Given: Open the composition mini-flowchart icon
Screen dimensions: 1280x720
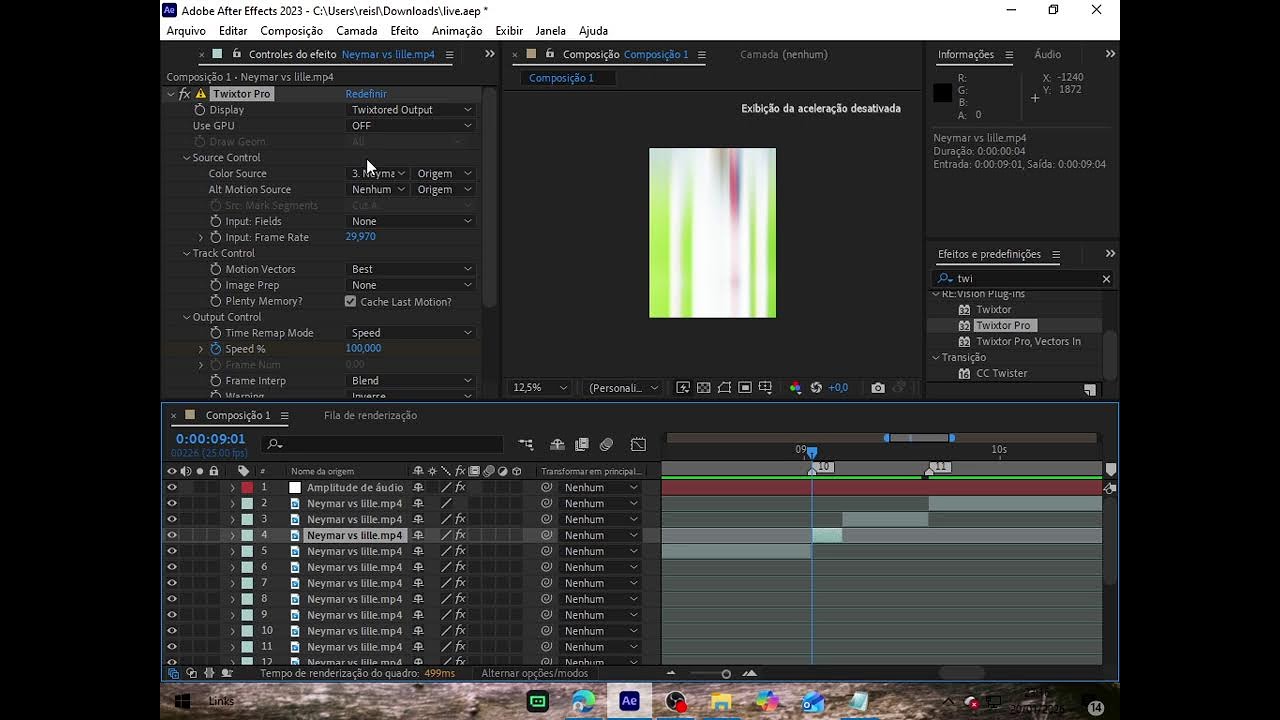Looking at the screenshot, I should (x=526, y=444).
